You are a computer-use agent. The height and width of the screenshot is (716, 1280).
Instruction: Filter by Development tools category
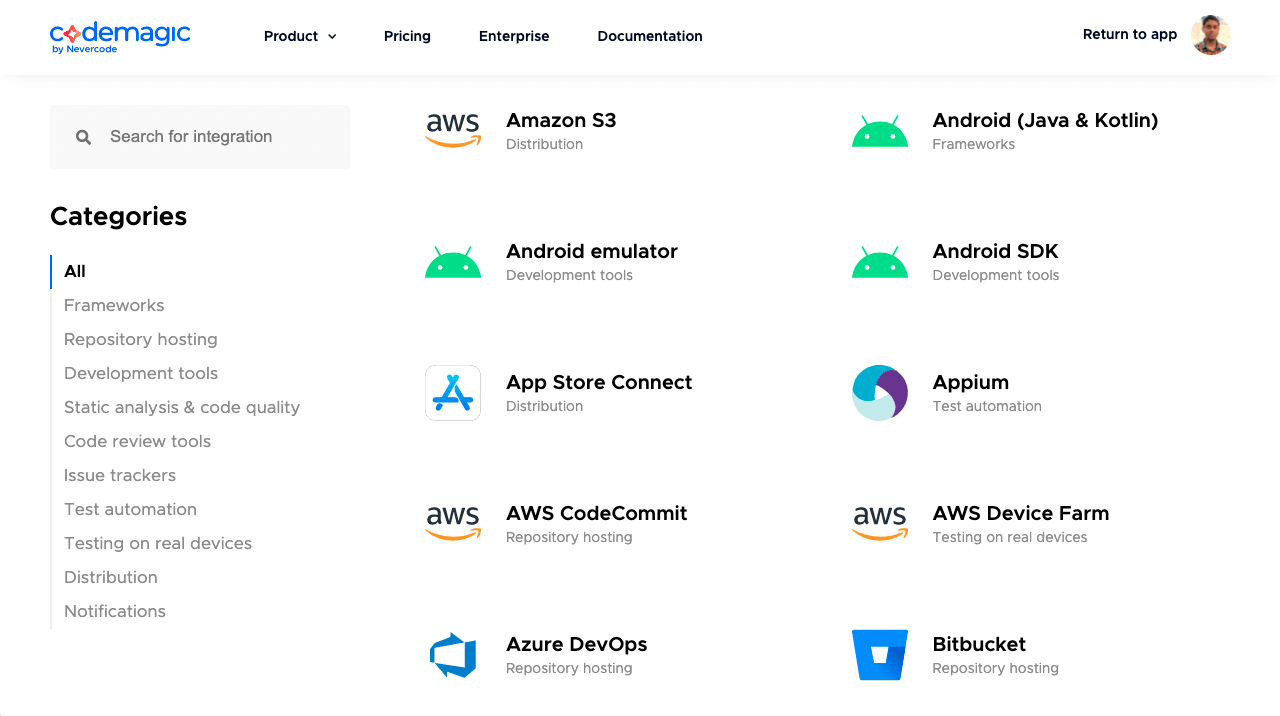click(141, 373)
